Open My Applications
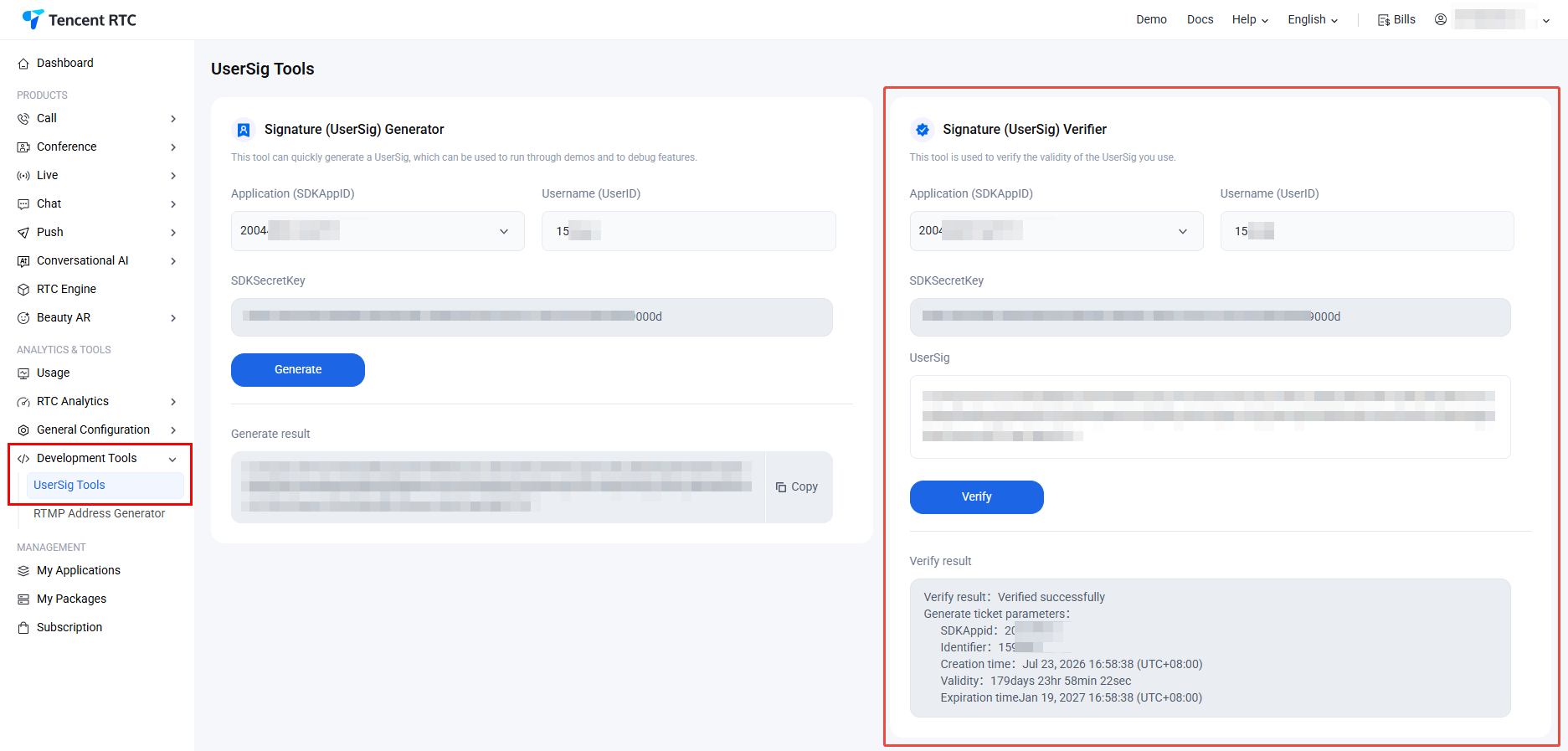The width and height of the screenshot is (1568, 751). click(x=79, y=570)
